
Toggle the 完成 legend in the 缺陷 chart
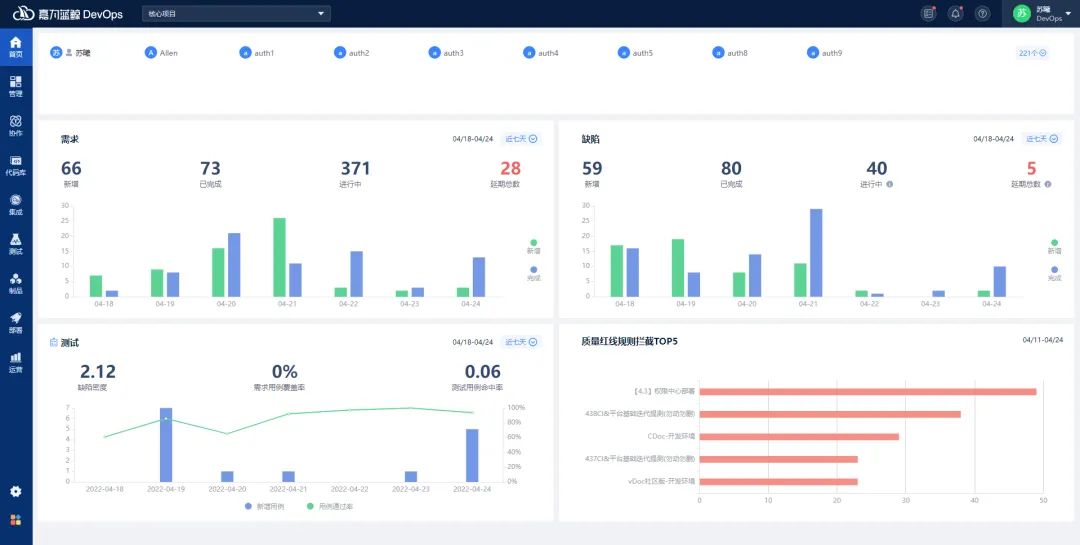click(x=1054, y=273)
